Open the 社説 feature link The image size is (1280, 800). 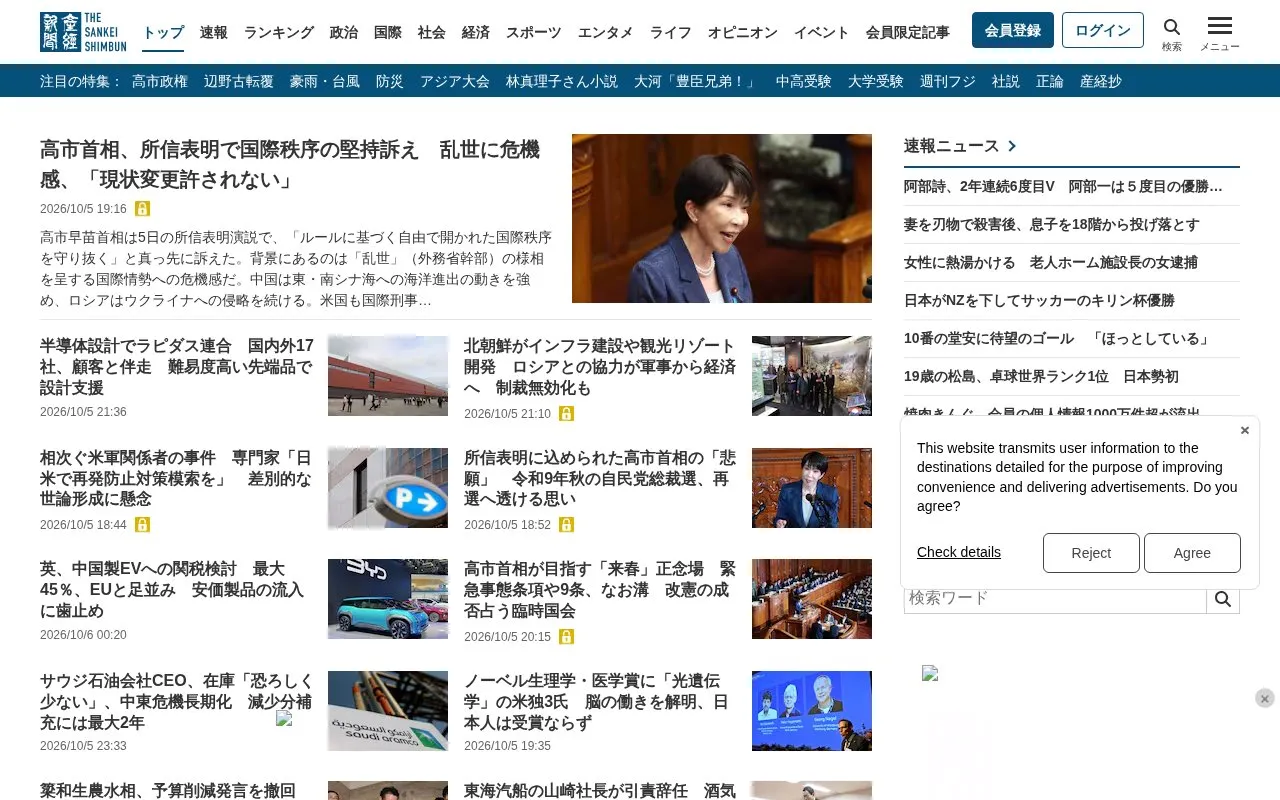pos(1006,81)
